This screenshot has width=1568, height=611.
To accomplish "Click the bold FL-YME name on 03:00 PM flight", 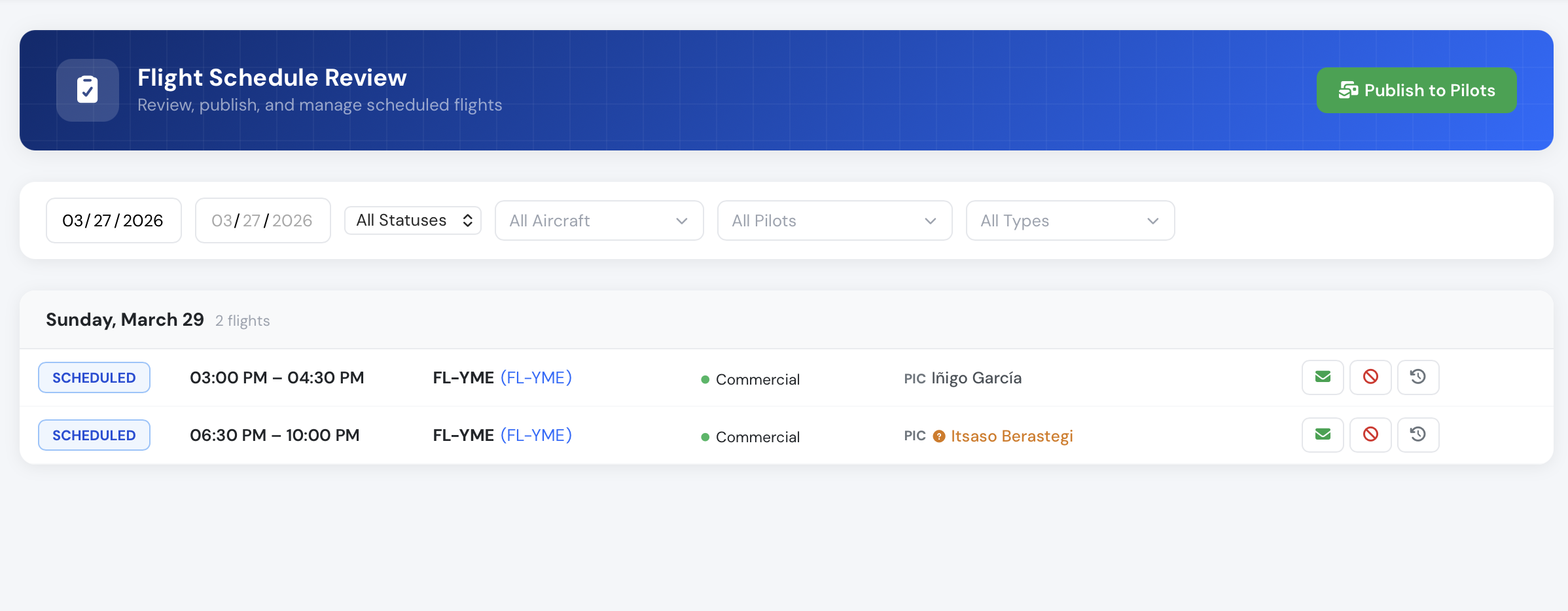I will coord(463,377).
